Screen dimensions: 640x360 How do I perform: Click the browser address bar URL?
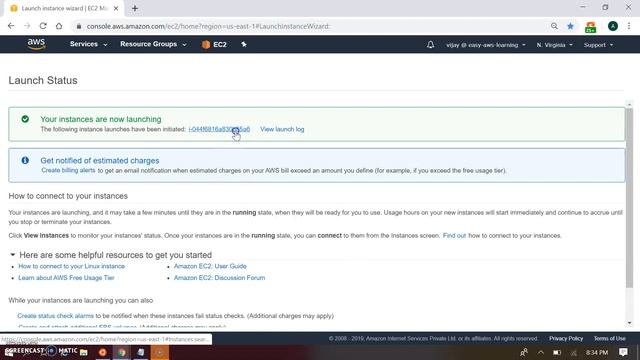click(208, 26)
